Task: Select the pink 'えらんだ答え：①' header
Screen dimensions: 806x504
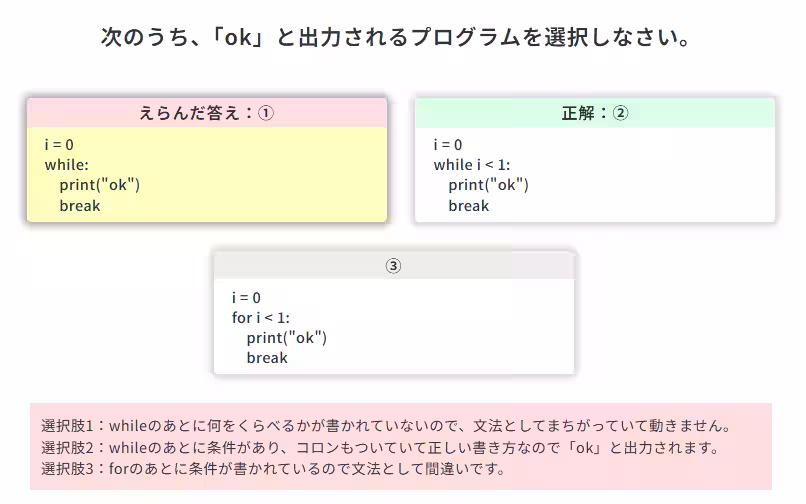Action: click(206, 112)
